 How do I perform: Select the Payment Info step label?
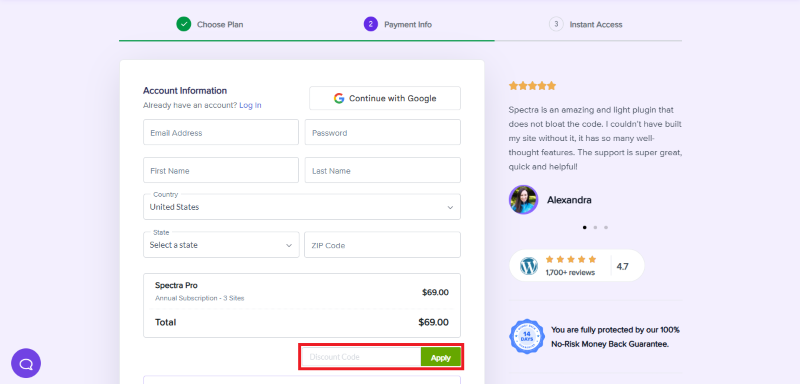pyautogui.click(x=408, y=24)
